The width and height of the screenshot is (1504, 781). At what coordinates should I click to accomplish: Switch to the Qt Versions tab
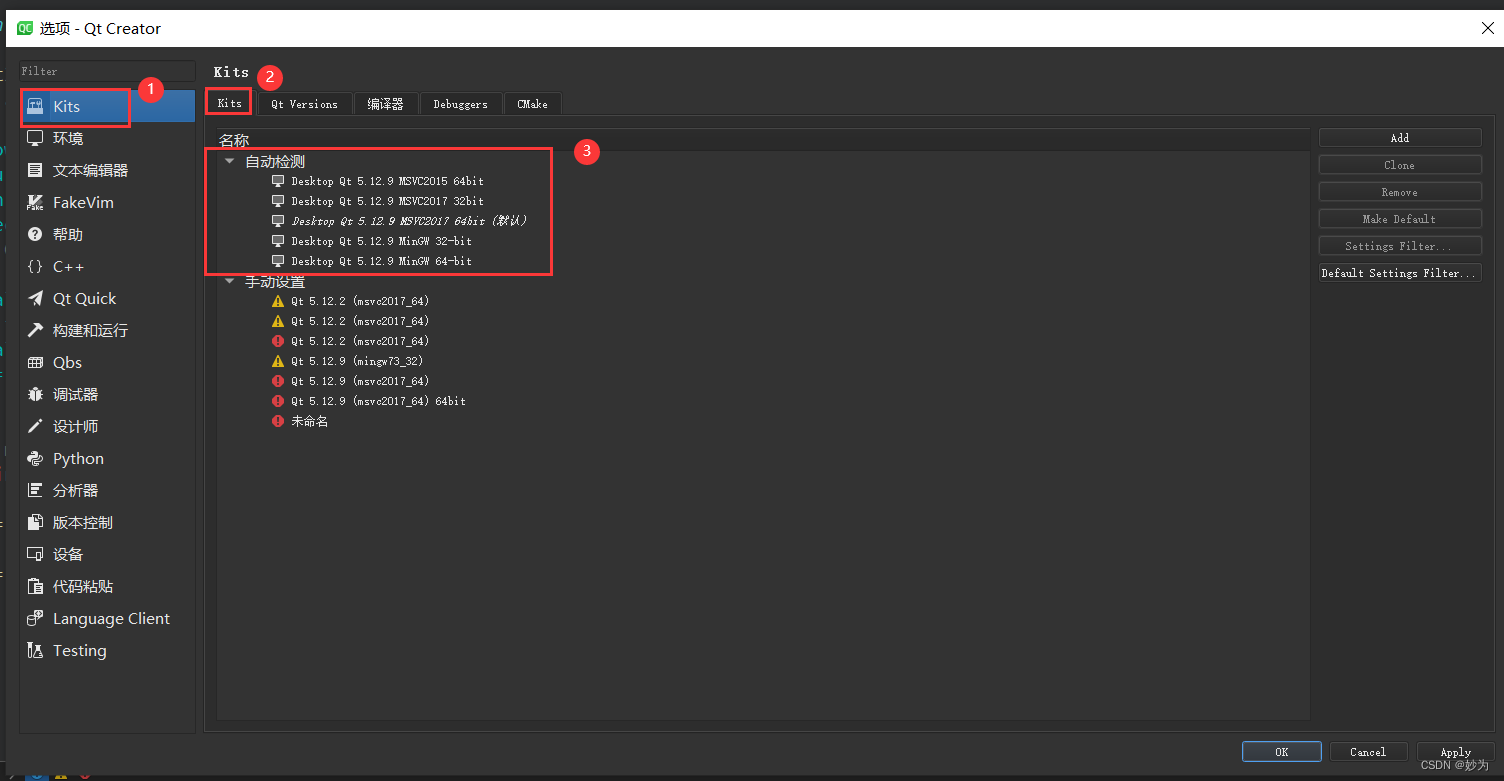click(x=305, y=104)
